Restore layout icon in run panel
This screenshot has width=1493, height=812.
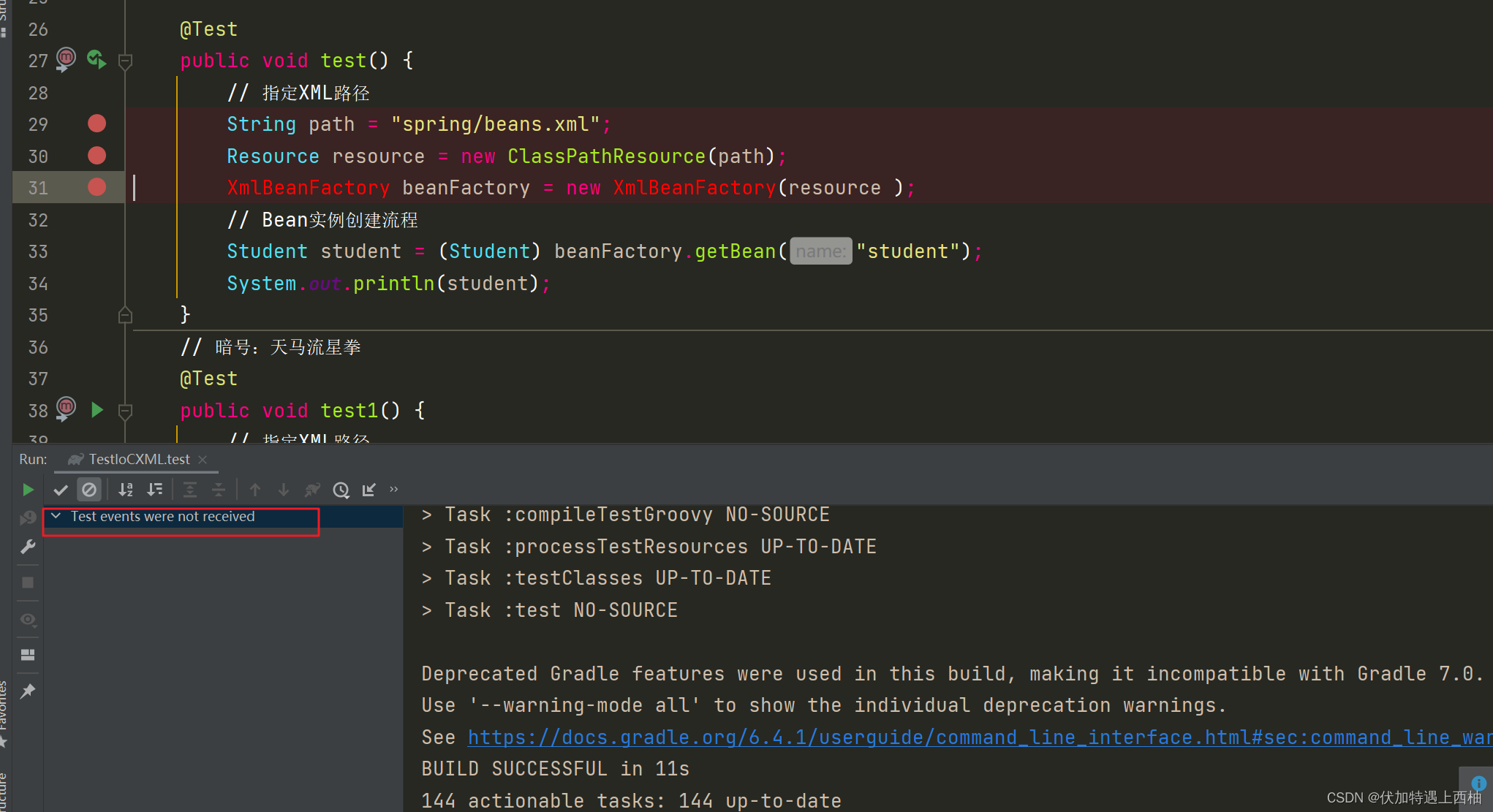tap(28, 655)
